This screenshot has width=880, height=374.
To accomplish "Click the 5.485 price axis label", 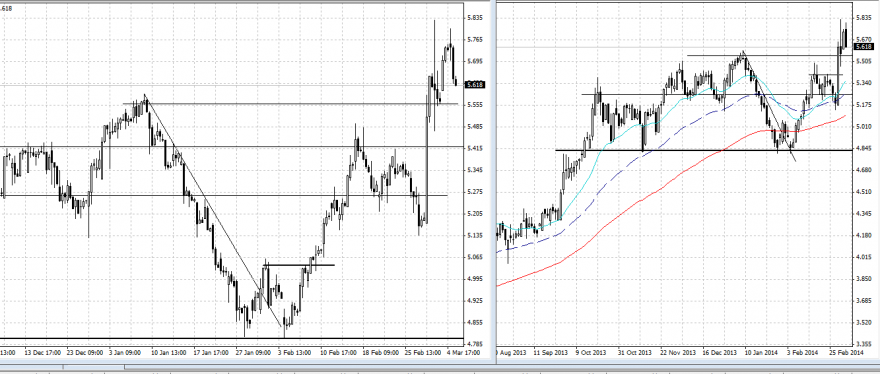I will (x=475, y=127).
